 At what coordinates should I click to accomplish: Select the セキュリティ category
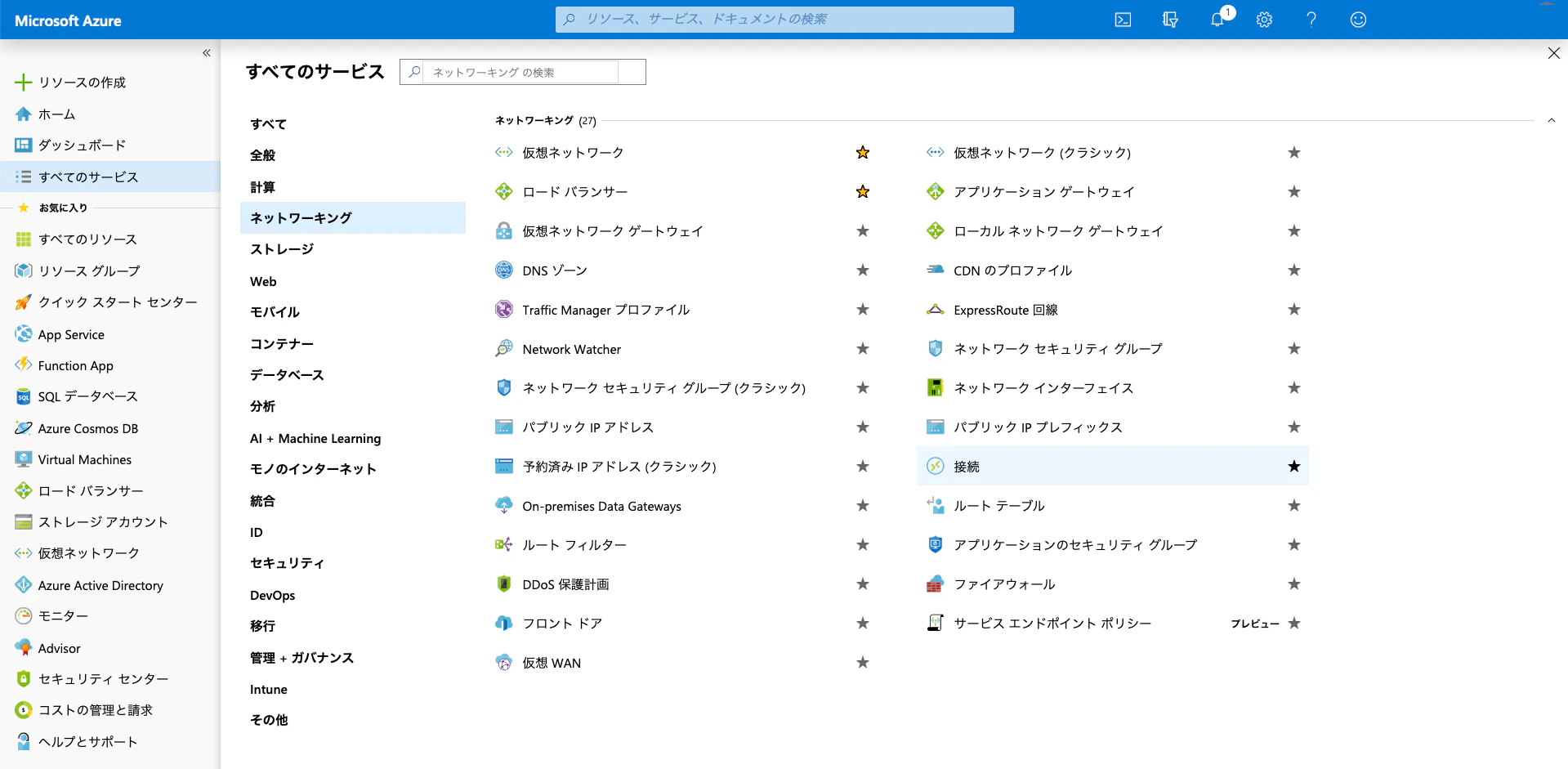coord(353,563)
